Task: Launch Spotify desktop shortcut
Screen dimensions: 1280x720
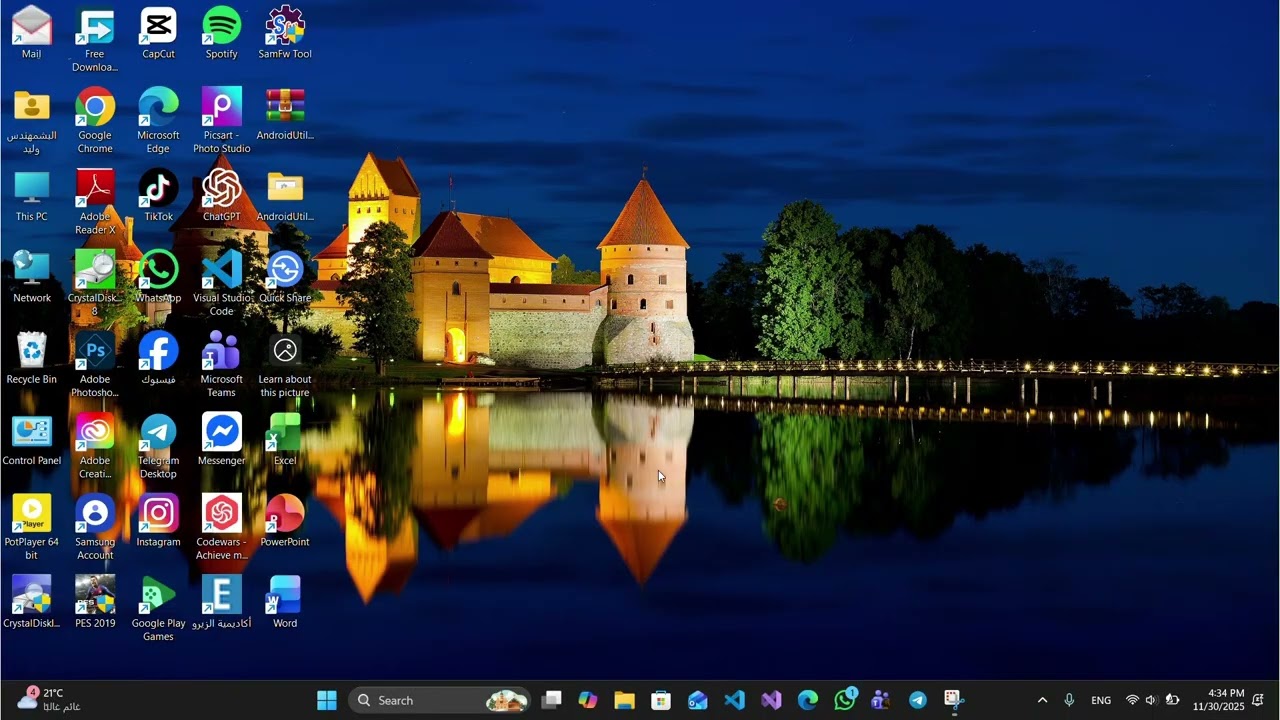Action: click(x=221, y=33)
